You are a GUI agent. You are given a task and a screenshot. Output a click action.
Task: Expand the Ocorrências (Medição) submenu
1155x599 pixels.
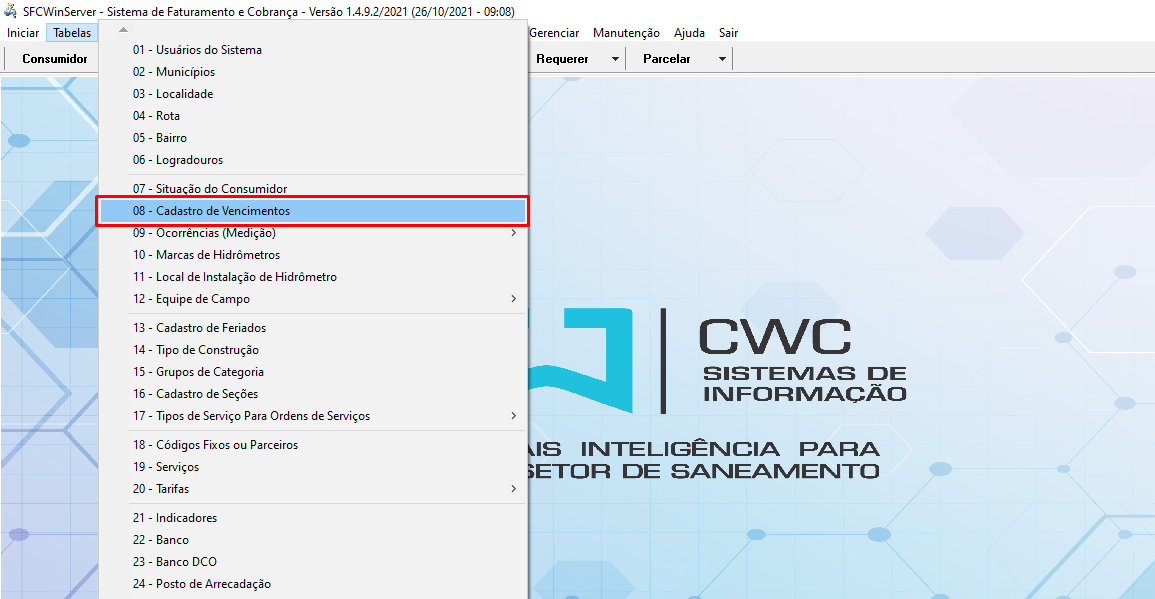click(513, 233)
